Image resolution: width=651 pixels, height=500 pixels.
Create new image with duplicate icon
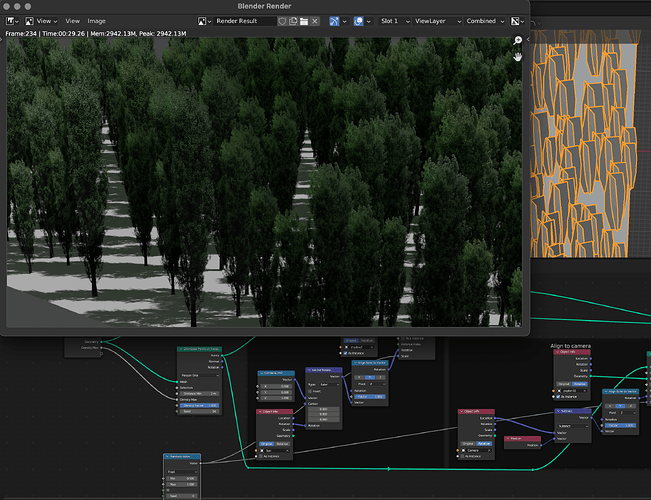click(x=293, y=21)
